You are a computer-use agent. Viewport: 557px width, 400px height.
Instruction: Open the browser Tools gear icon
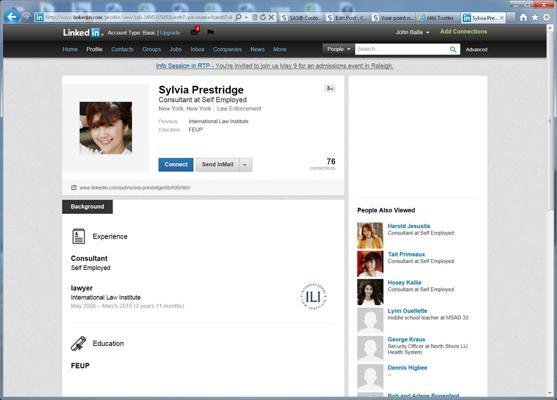coord(547,17)
